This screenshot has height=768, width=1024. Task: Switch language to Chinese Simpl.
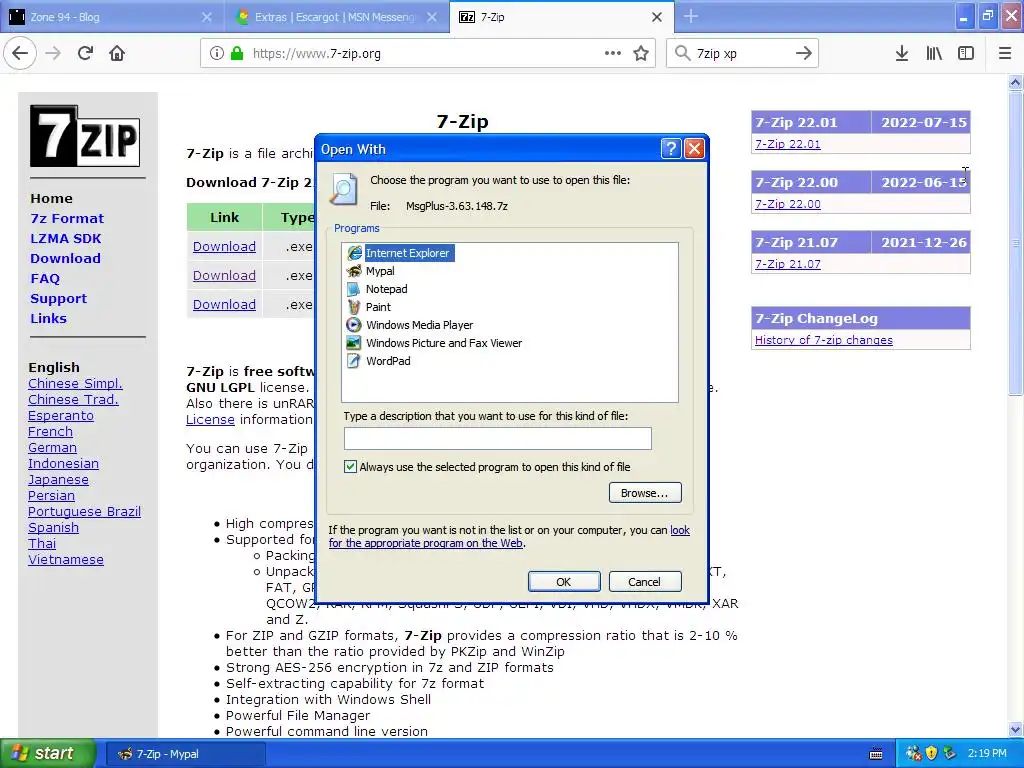75,383
